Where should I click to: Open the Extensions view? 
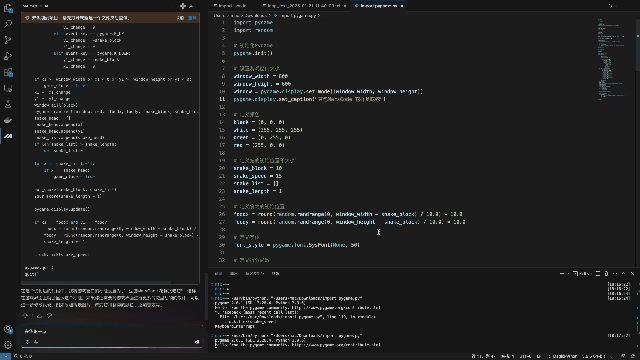click(x=8, y=72)
